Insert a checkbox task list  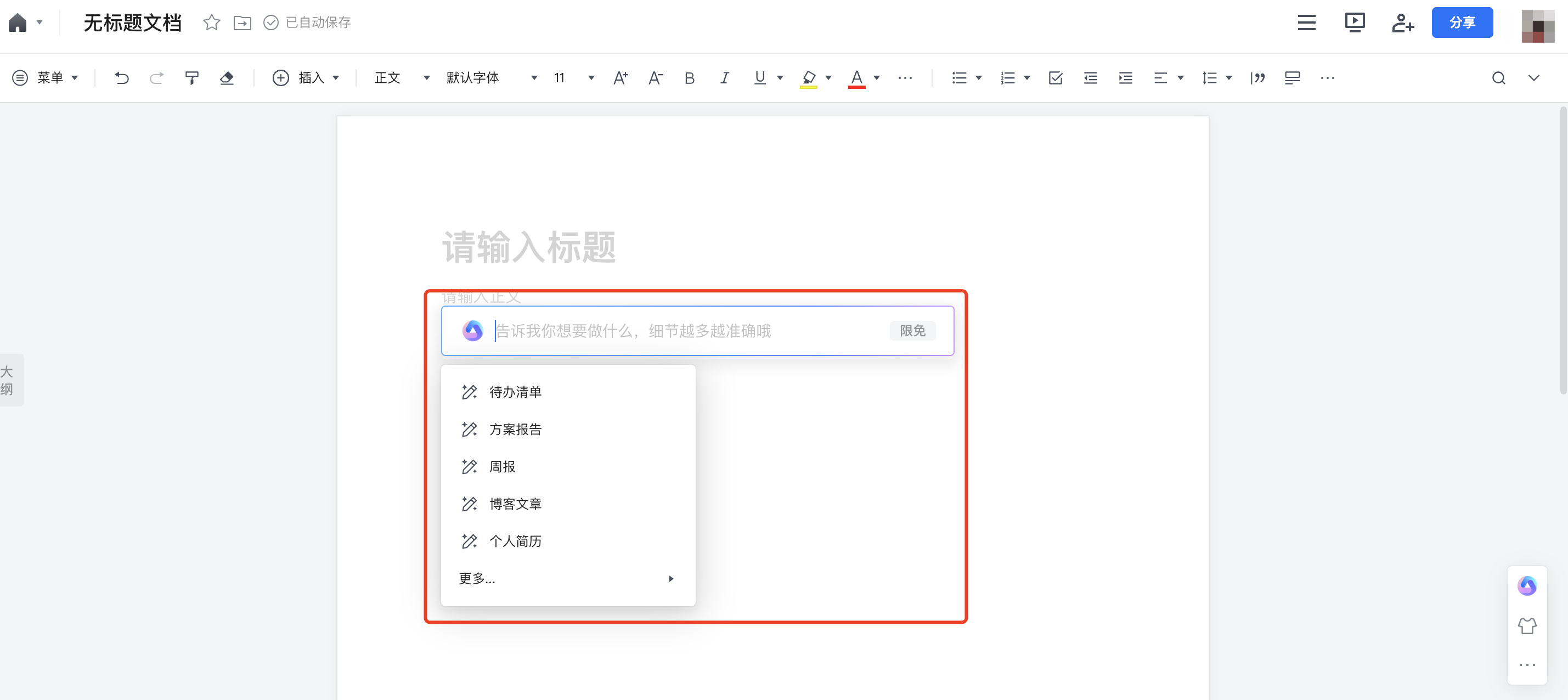click(1056, 78)
